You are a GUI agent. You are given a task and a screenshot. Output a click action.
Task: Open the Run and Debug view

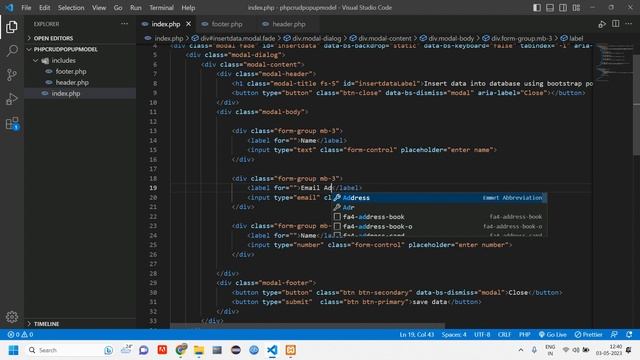12,99
